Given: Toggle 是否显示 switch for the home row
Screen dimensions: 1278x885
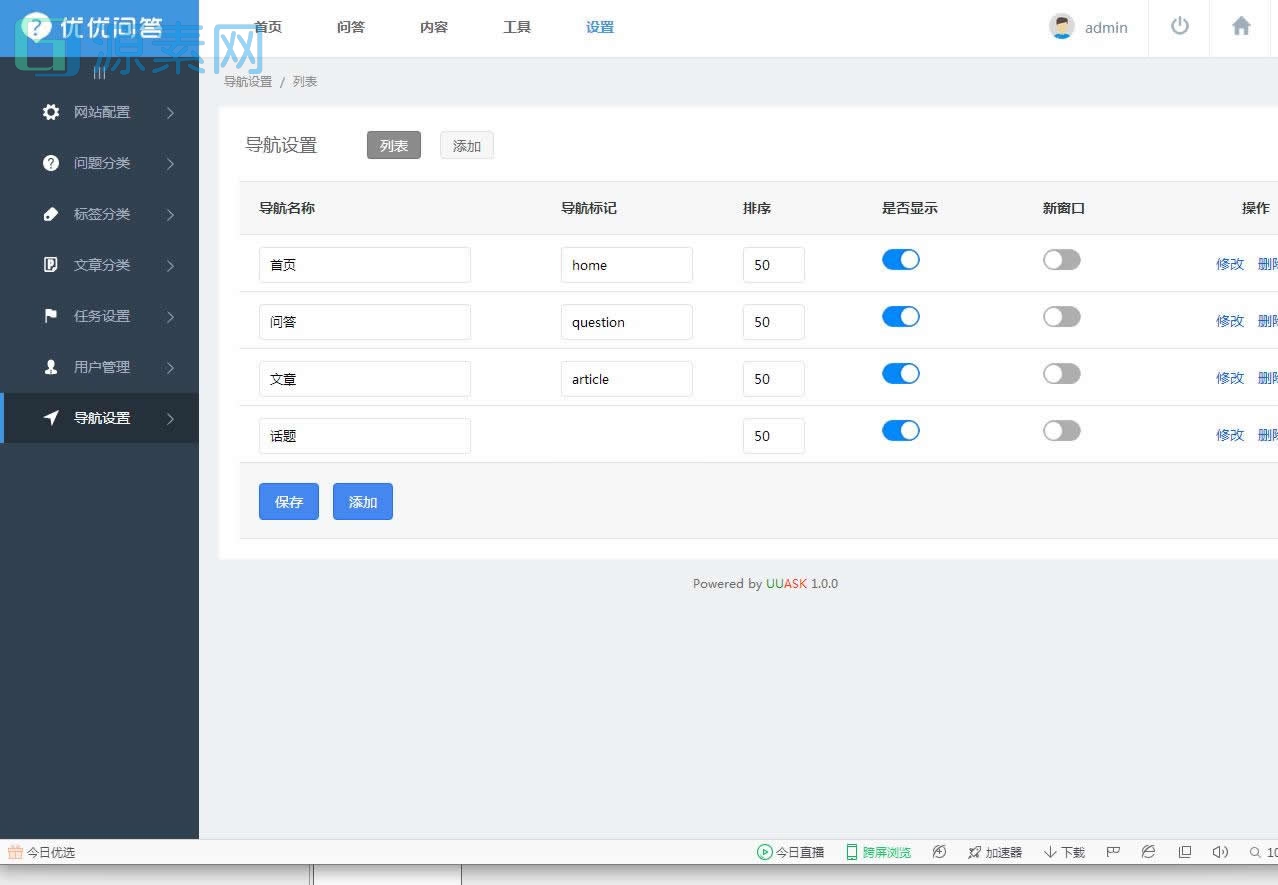Looking at the screenshot, I should [900, 259].
